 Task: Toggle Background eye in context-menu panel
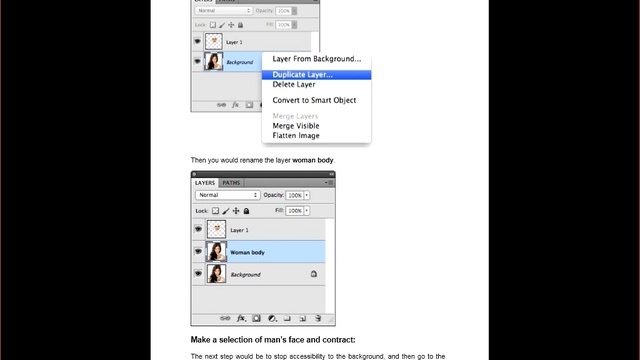point(198,61)
